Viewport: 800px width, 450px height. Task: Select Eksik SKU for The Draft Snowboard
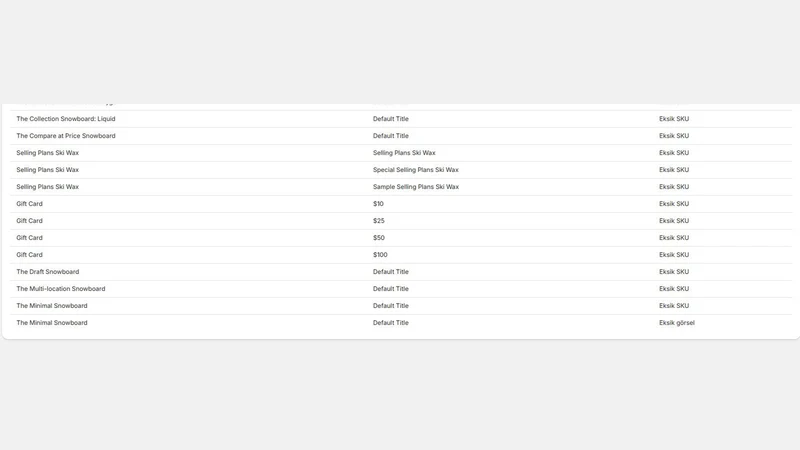pyautogui.click(x=674, y=272)
